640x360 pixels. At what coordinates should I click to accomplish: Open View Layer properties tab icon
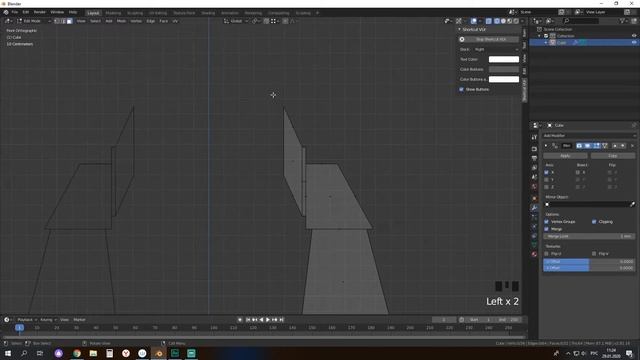tap(534, 167)
